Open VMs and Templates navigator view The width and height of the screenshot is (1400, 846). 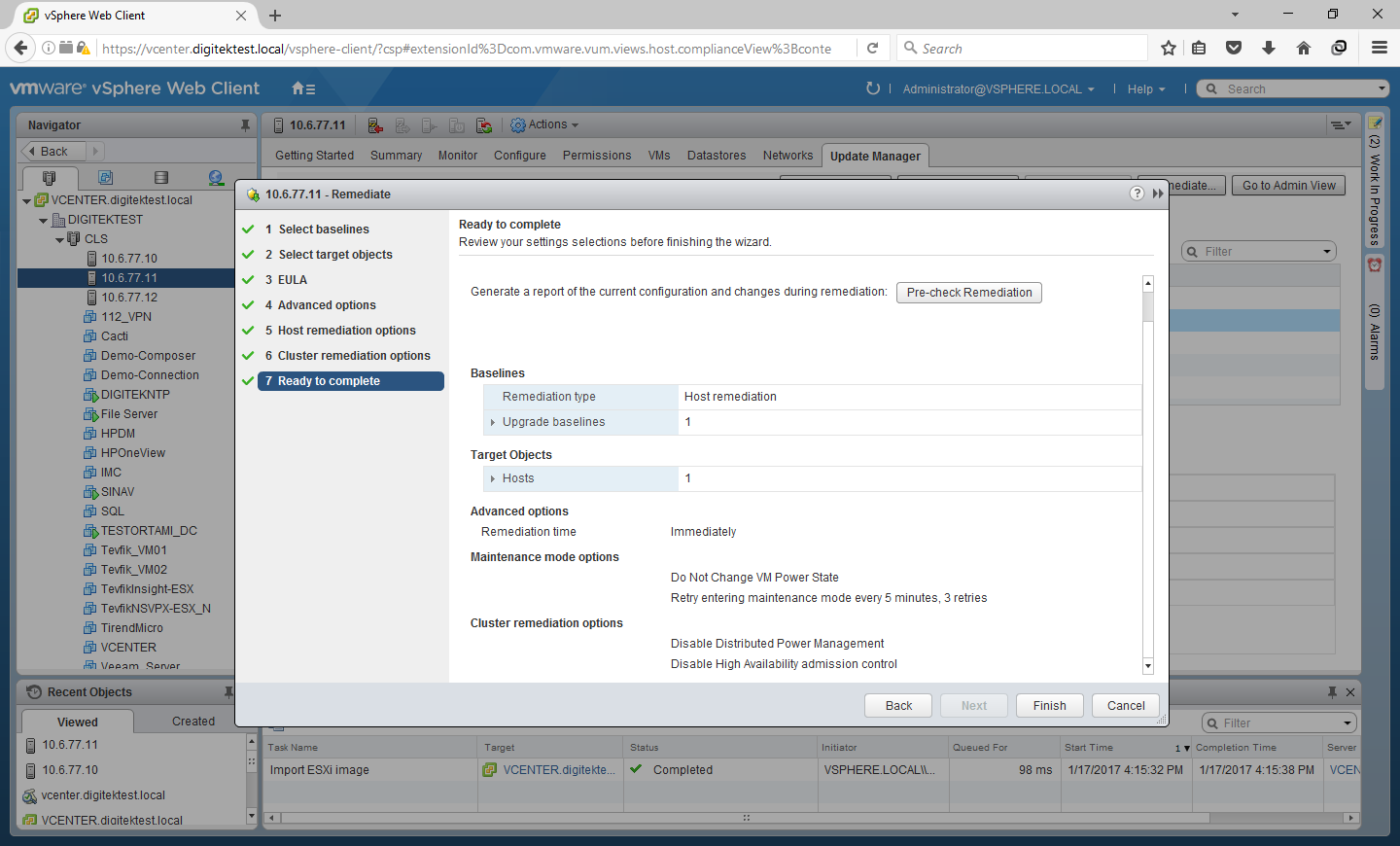(x=105, y=178)
